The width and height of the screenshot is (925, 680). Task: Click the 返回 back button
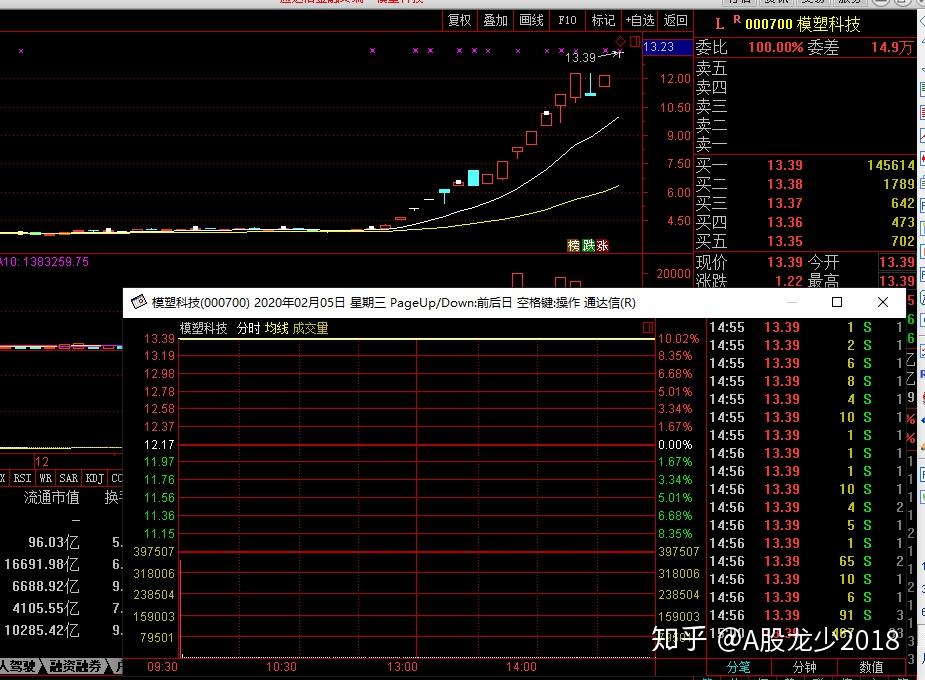[x=675, y=21]
